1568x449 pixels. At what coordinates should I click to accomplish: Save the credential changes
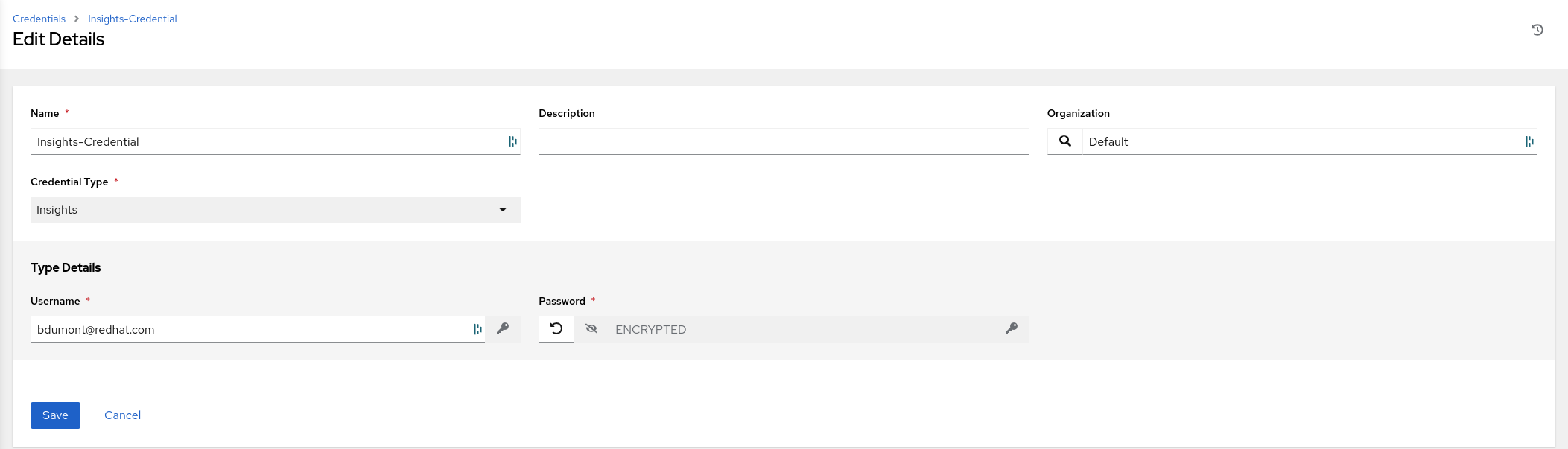click(x=55, y=415)
